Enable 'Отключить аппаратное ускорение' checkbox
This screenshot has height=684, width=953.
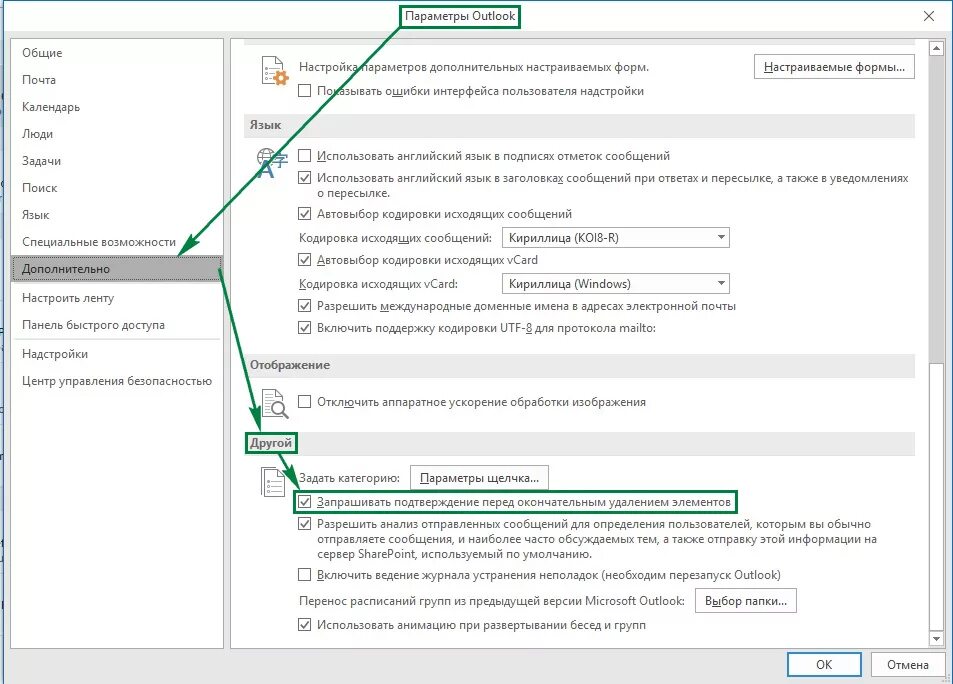point(304,402)
